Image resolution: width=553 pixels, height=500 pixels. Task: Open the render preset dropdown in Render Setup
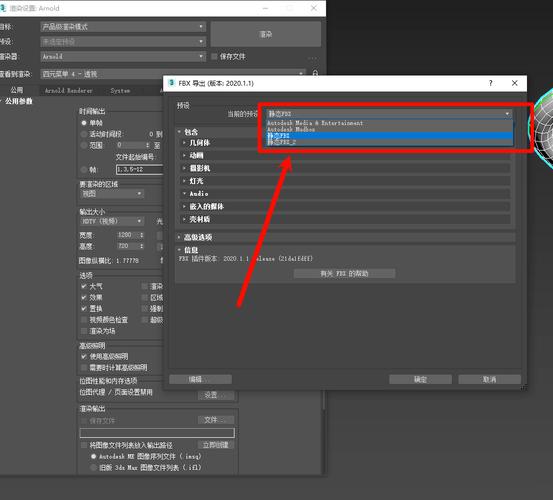[x=123, y=42]
